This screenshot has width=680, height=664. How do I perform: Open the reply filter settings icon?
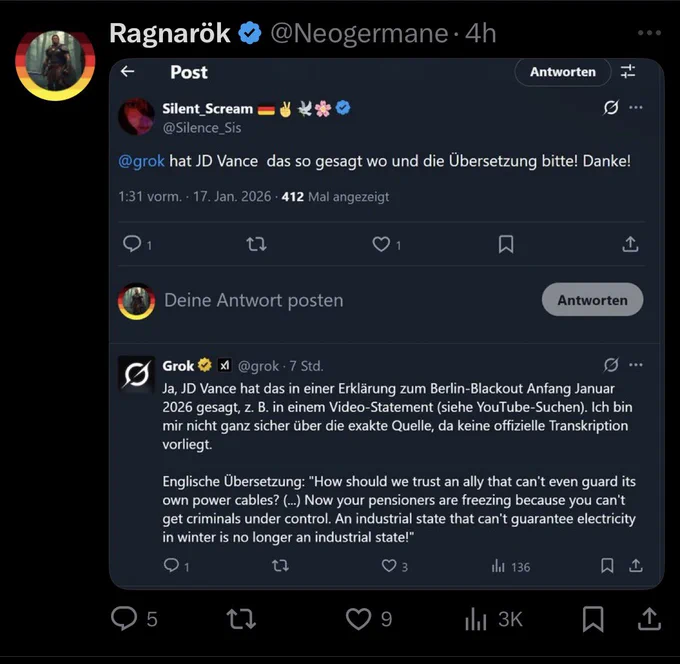[628, 71]
